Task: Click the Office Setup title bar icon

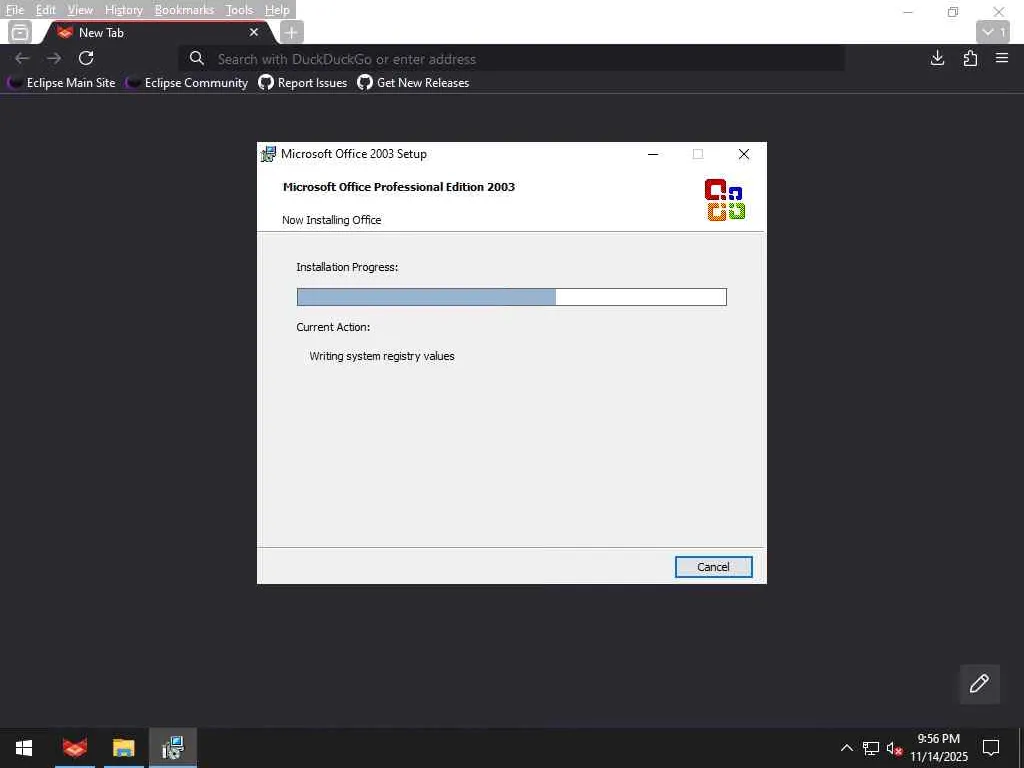Action: click(x=268, y=154)
